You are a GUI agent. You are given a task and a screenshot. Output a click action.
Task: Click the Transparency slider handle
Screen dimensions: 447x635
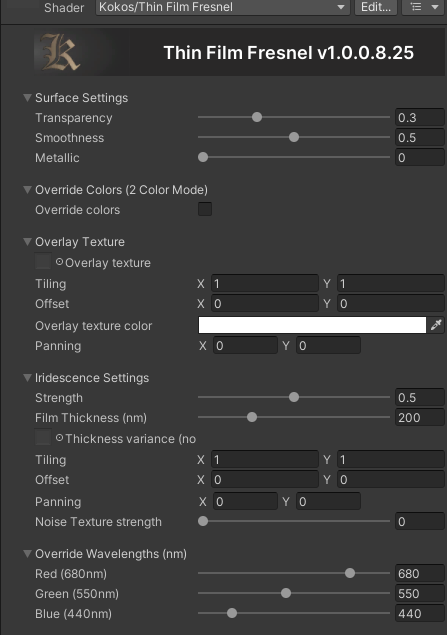(x=257, y=117)
